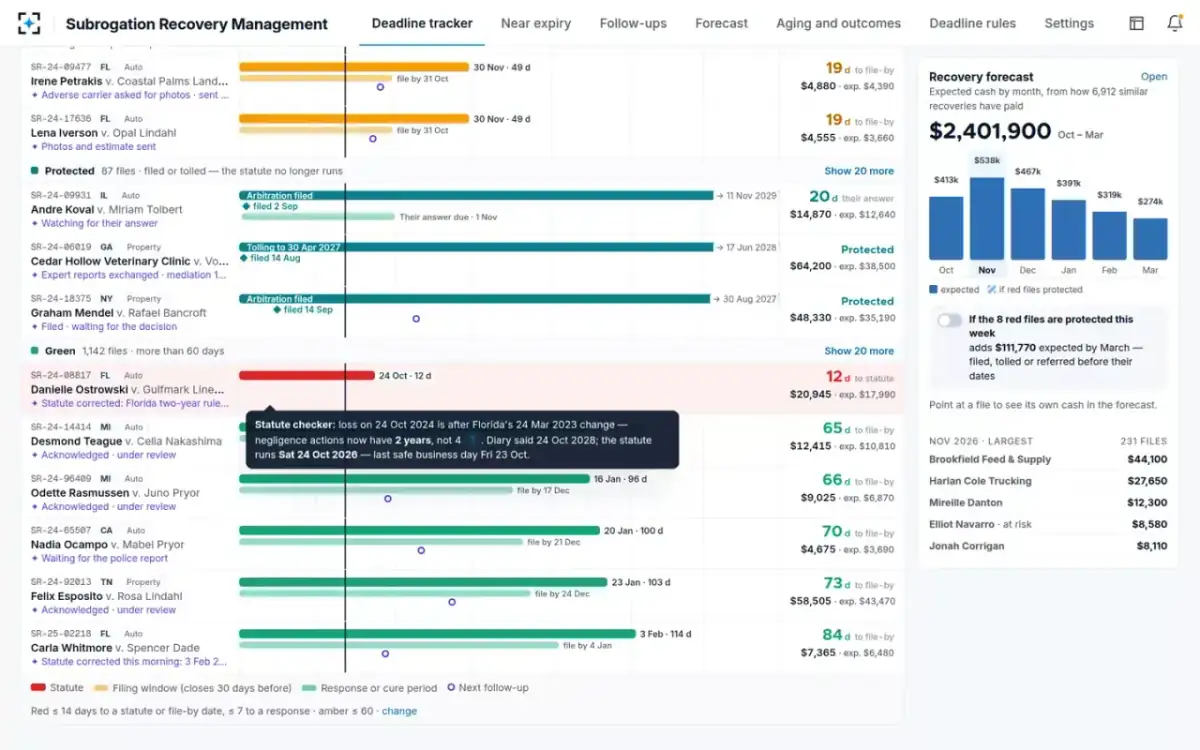Open Carla Whitmore statute corrected note

130,661
